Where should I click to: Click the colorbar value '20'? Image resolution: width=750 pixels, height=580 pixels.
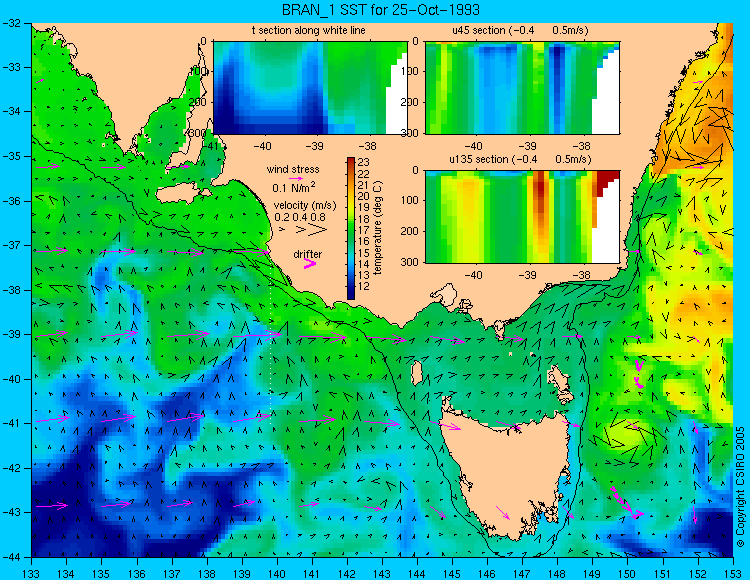363,196
